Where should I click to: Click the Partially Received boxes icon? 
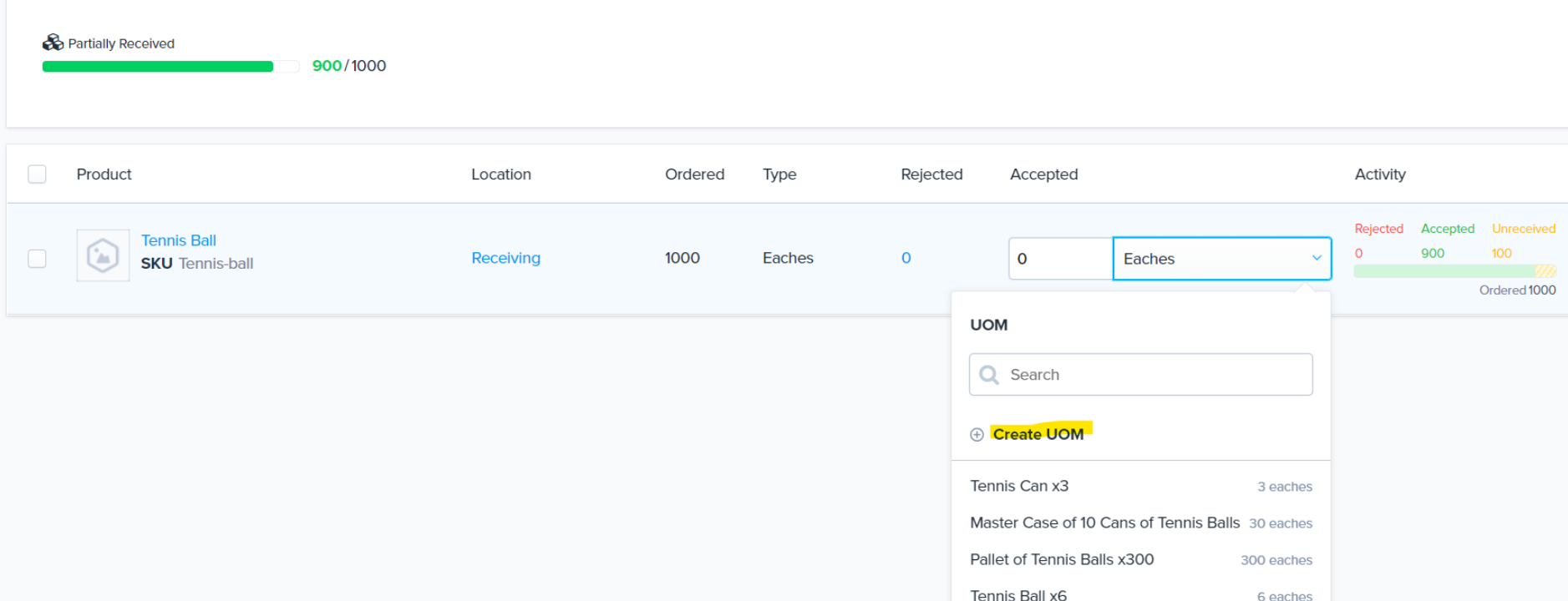point(53,43)
